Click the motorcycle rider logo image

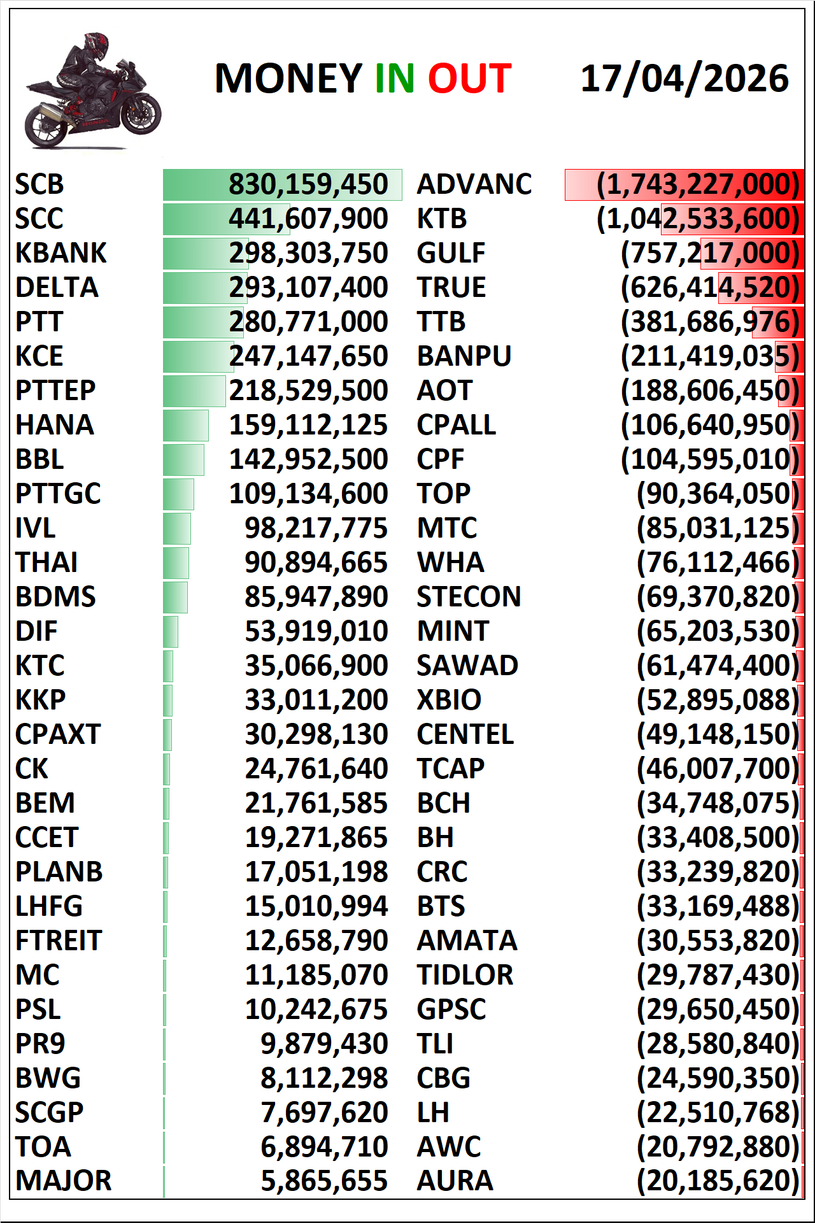pyautogui.click(x=92, y=89)
